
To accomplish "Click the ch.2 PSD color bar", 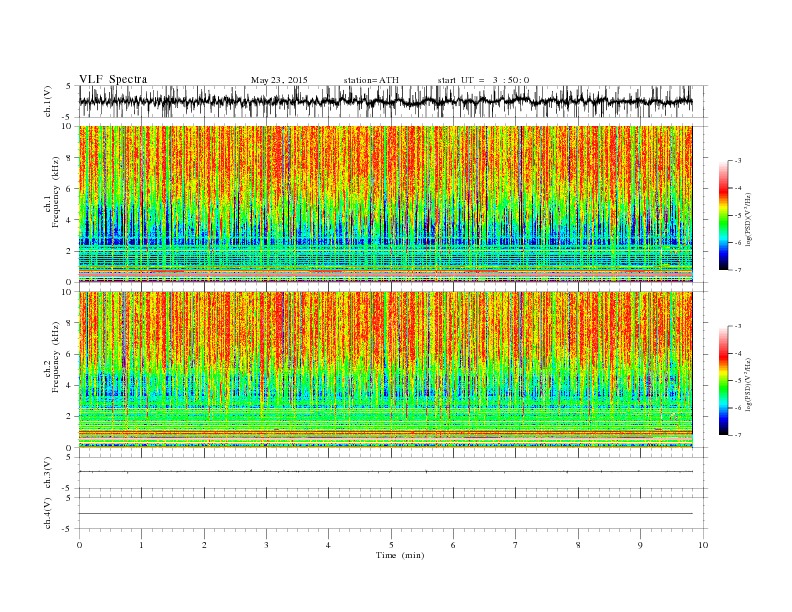I will 723,381.
